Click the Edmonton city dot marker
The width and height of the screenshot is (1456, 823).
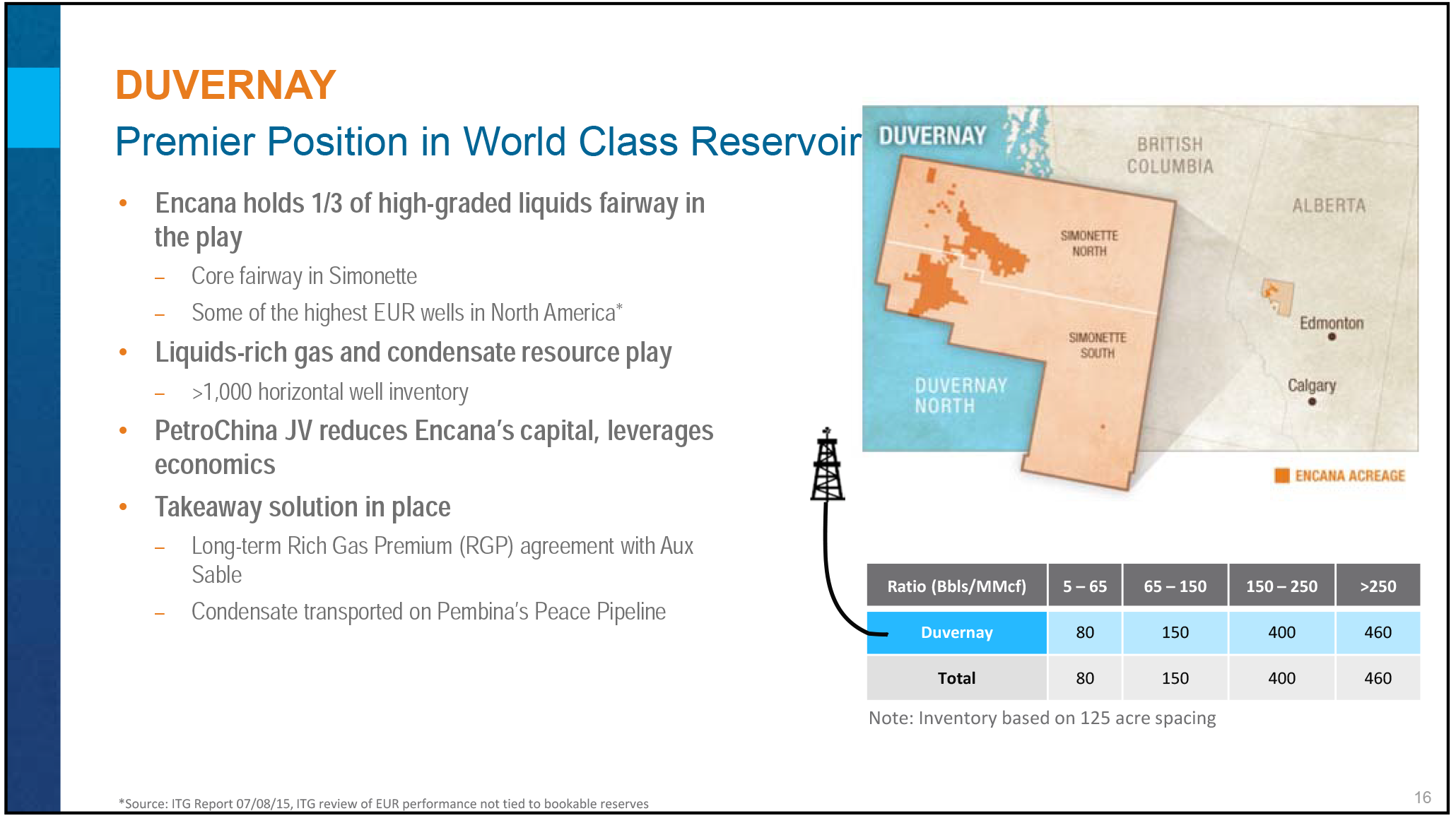[1332, 337]
